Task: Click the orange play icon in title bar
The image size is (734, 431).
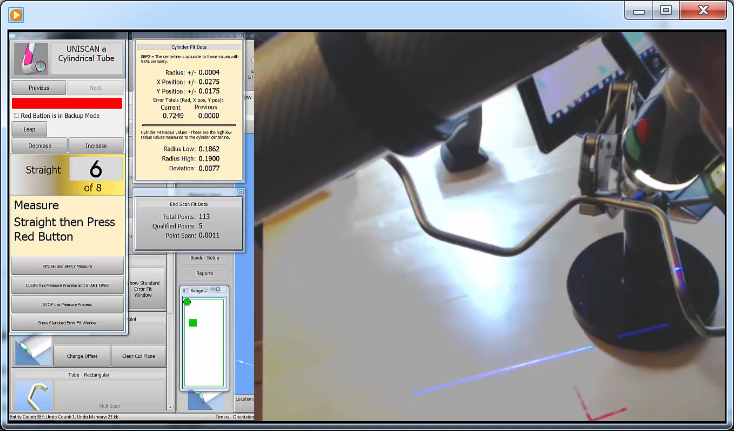Action: 15,15
